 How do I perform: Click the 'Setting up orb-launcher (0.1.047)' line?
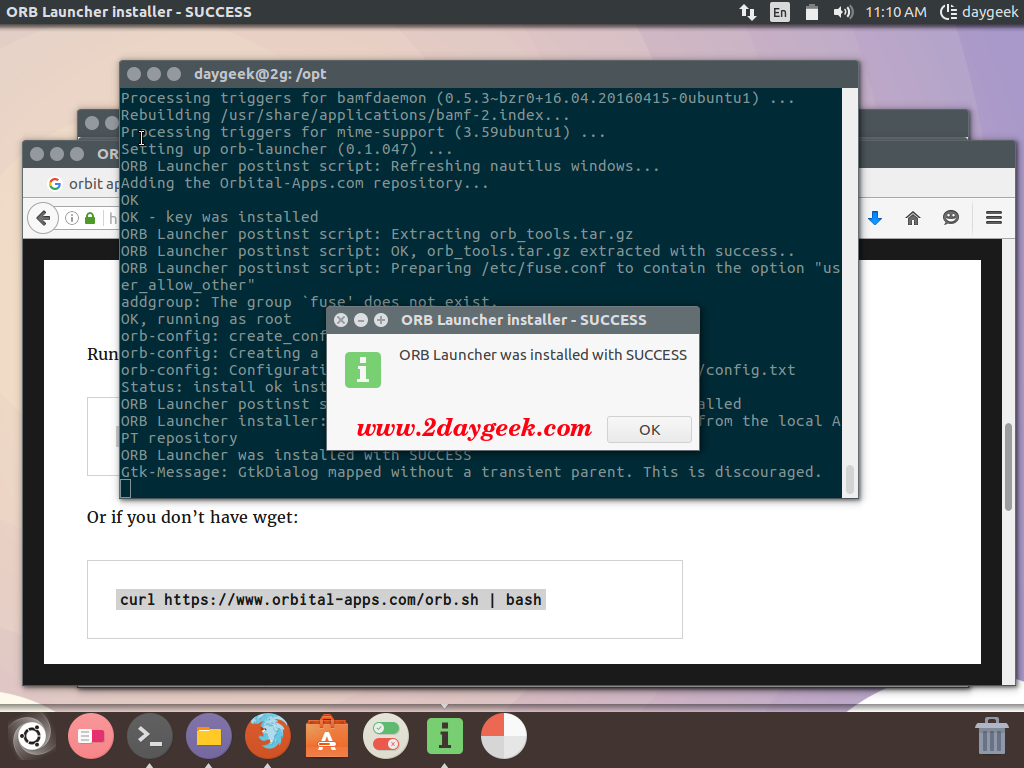pyautogui.click(x=287, y=149)
